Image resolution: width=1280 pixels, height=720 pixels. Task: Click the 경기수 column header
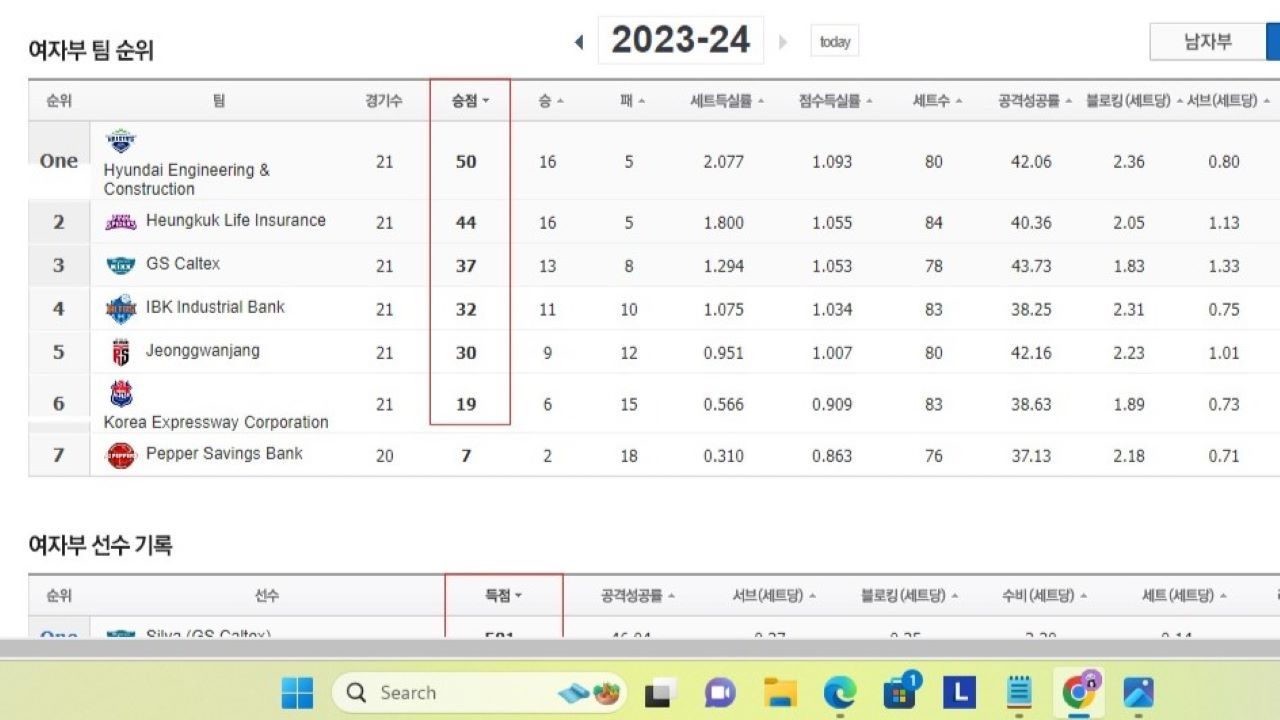pos(384,101)
